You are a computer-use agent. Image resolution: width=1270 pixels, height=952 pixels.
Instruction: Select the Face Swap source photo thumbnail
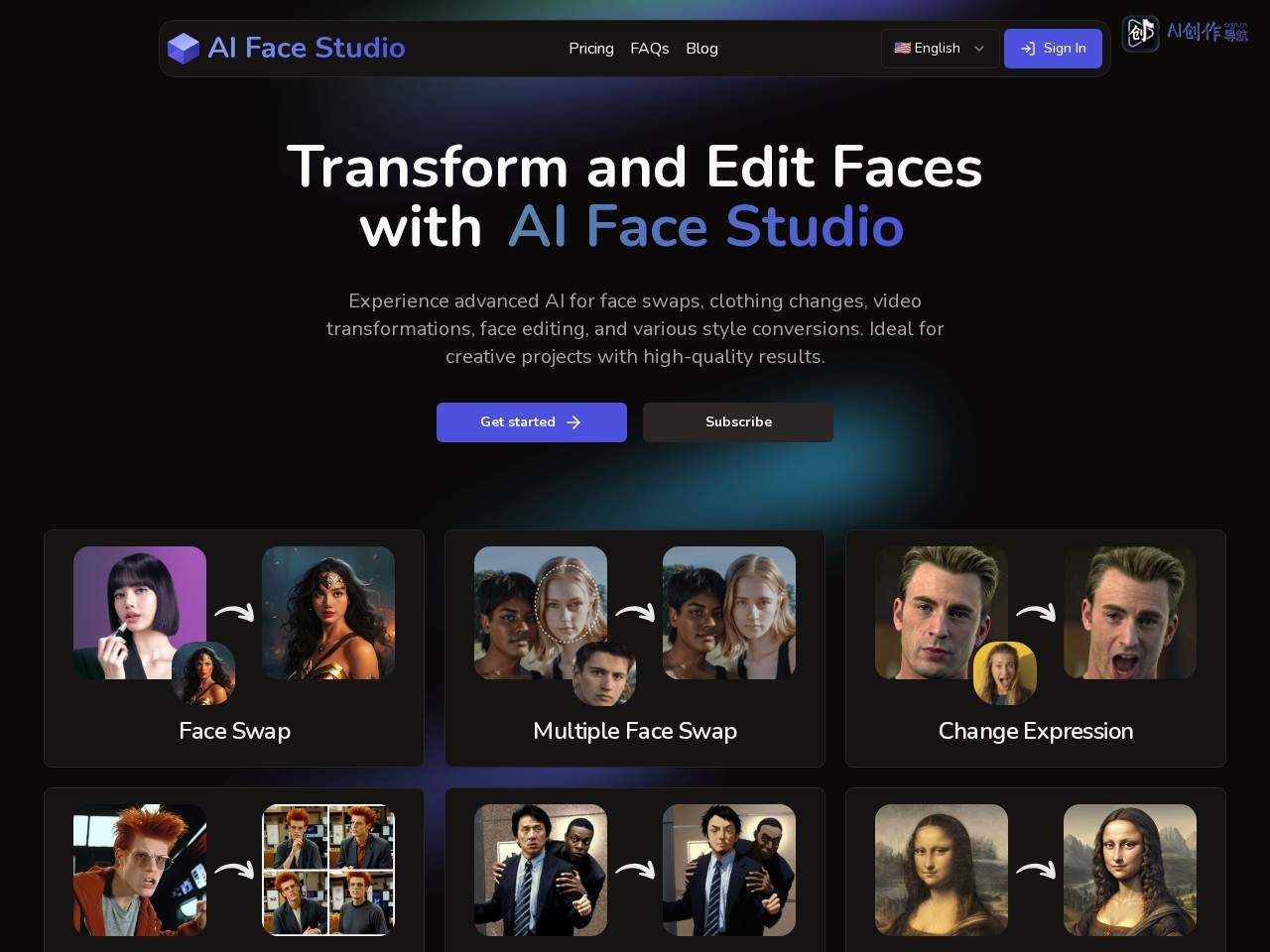(x=140, y=613)
